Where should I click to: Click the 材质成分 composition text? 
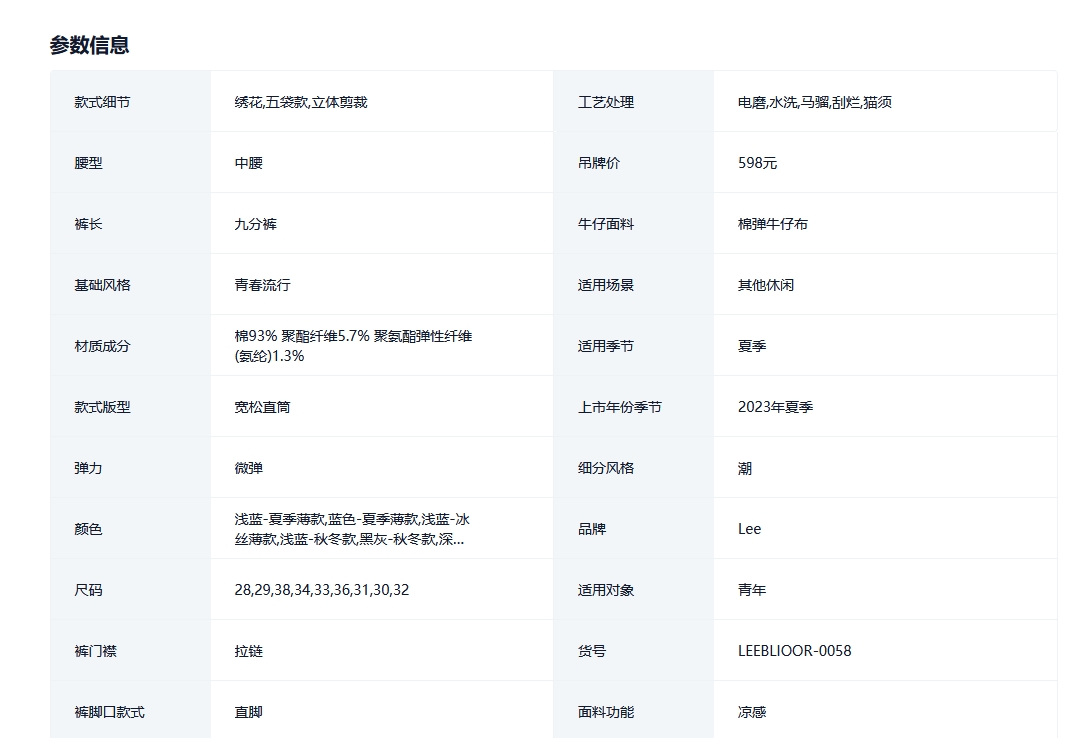click(x=352, y=346)
